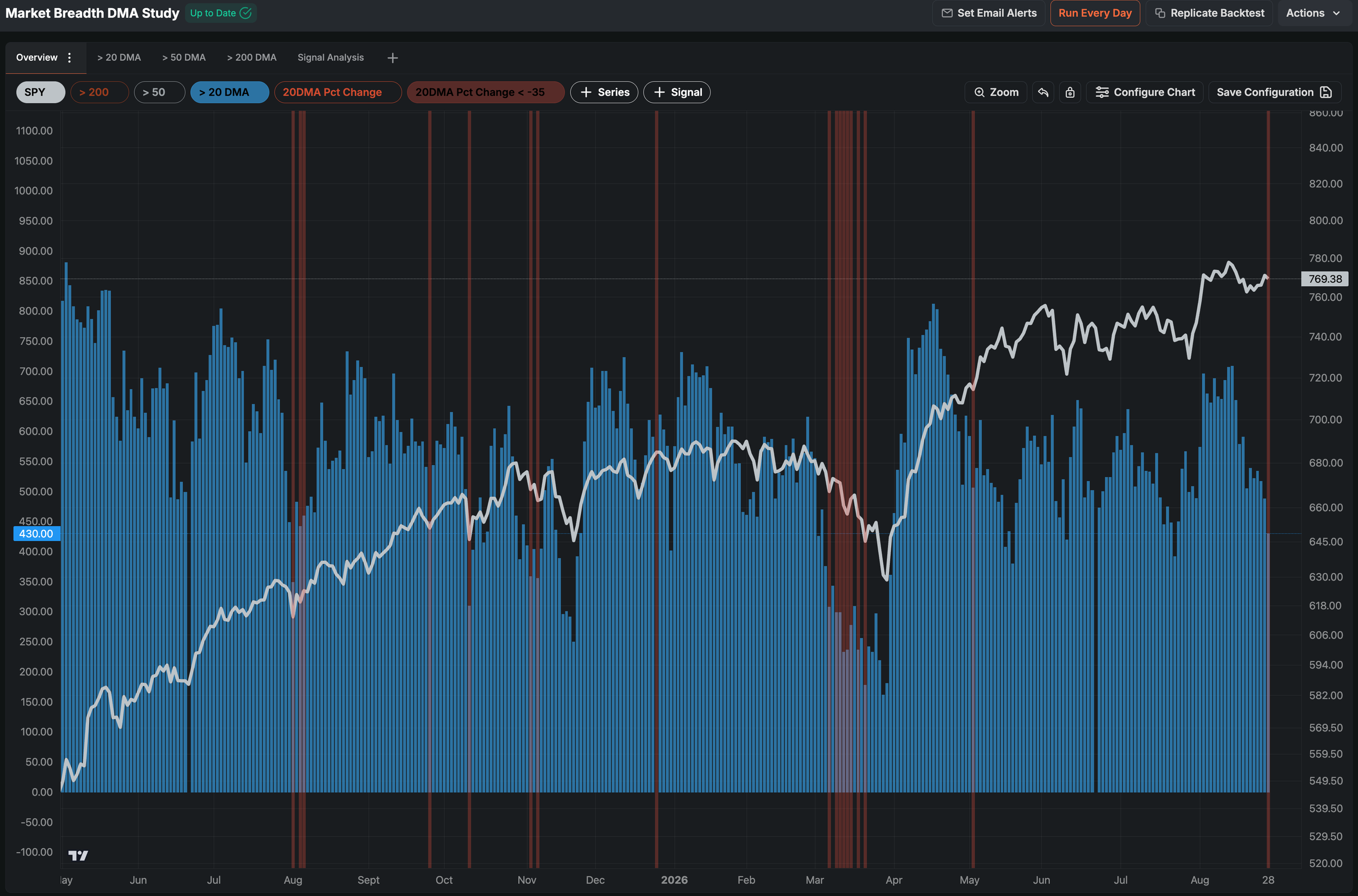Screen dimensions: 1358x896
Task: Open the + Signal add menu
Action: [677, 92]
